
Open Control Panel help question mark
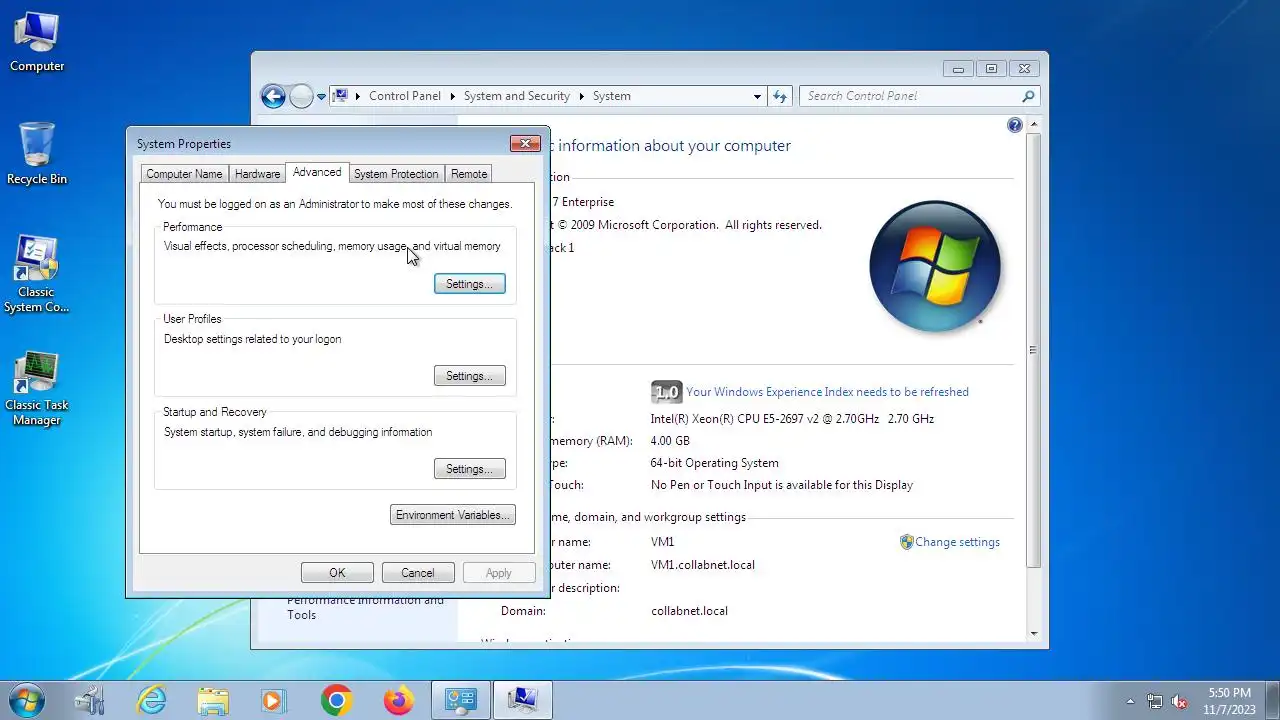(x=1015, y=125)
